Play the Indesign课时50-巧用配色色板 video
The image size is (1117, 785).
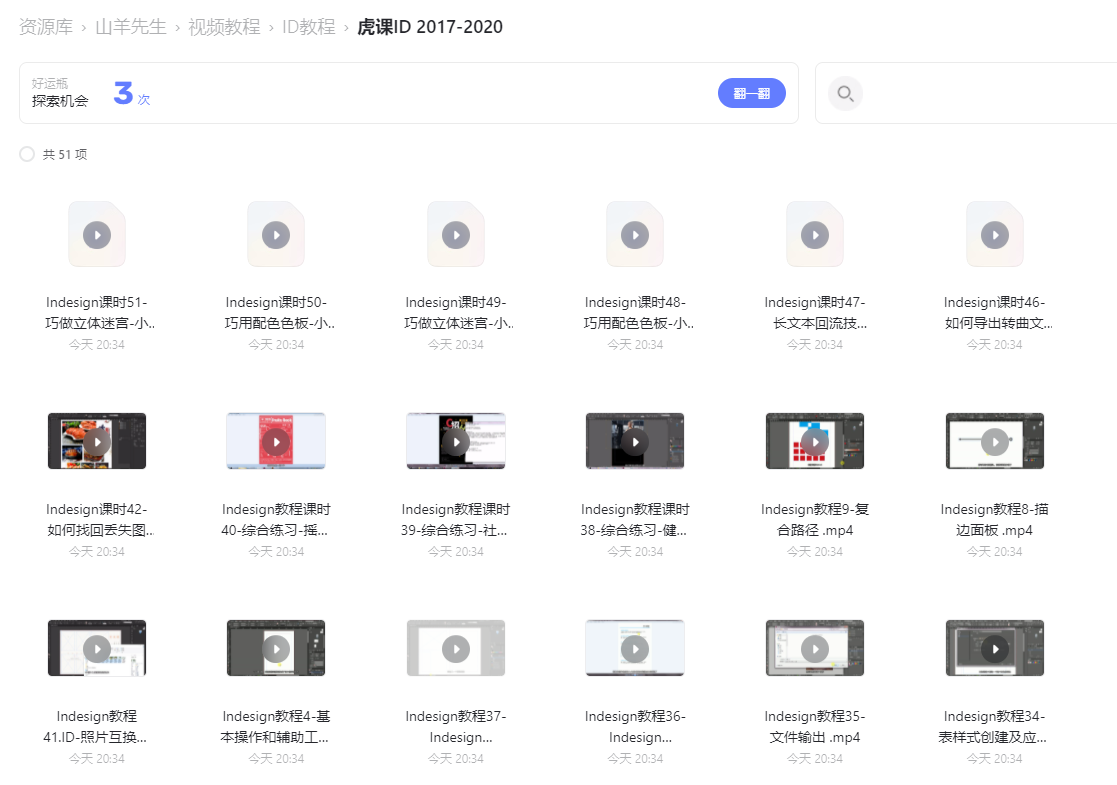coord(276,234)
